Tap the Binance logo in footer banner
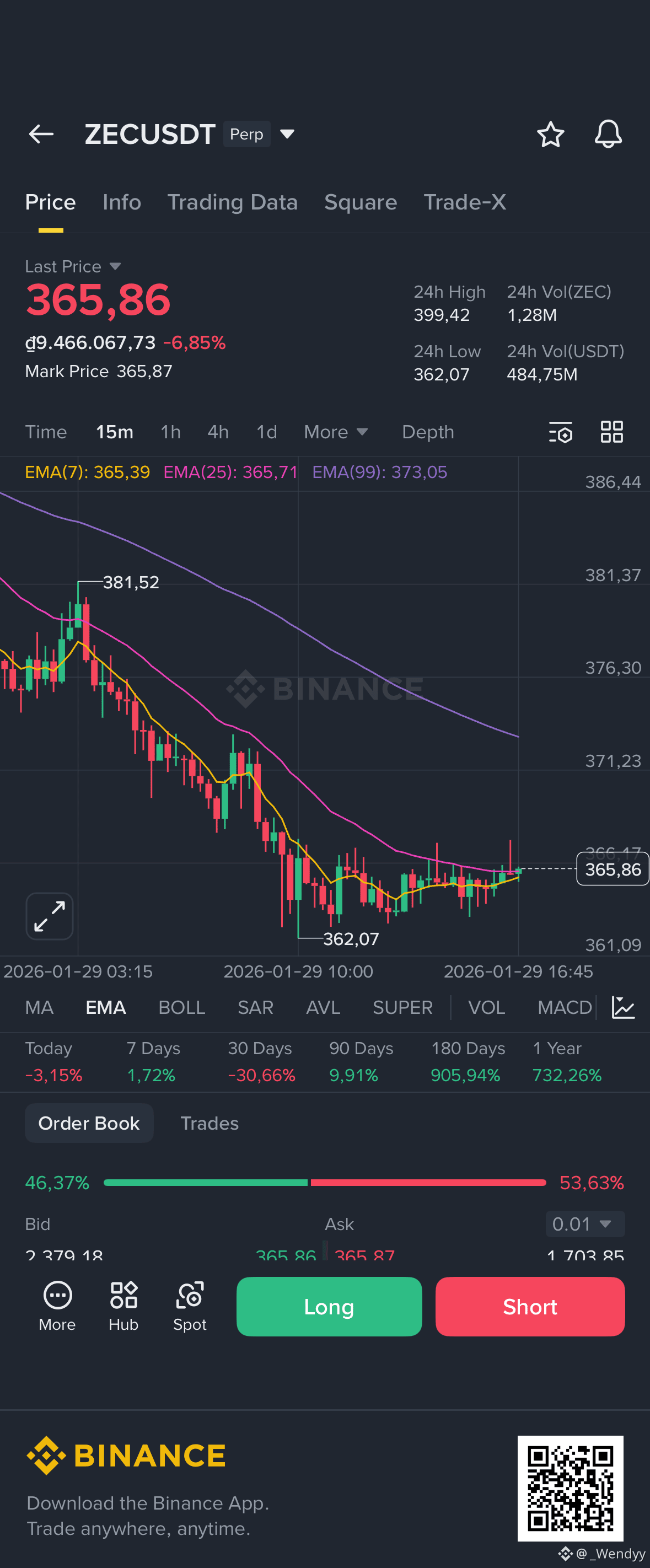The width and height of the screenshot is (650, 1568). pos(126,1456)
